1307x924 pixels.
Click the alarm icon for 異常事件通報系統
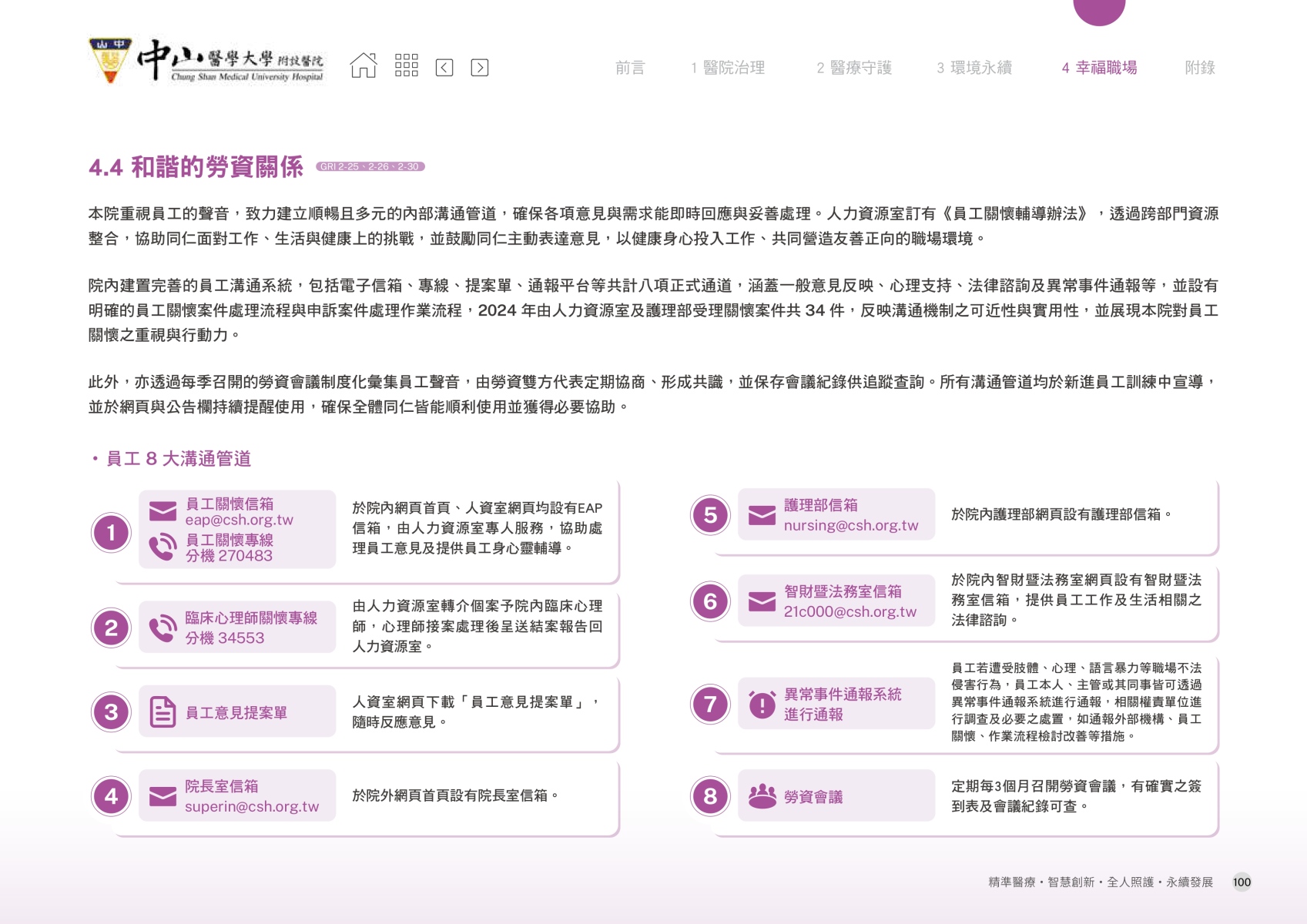762,704
